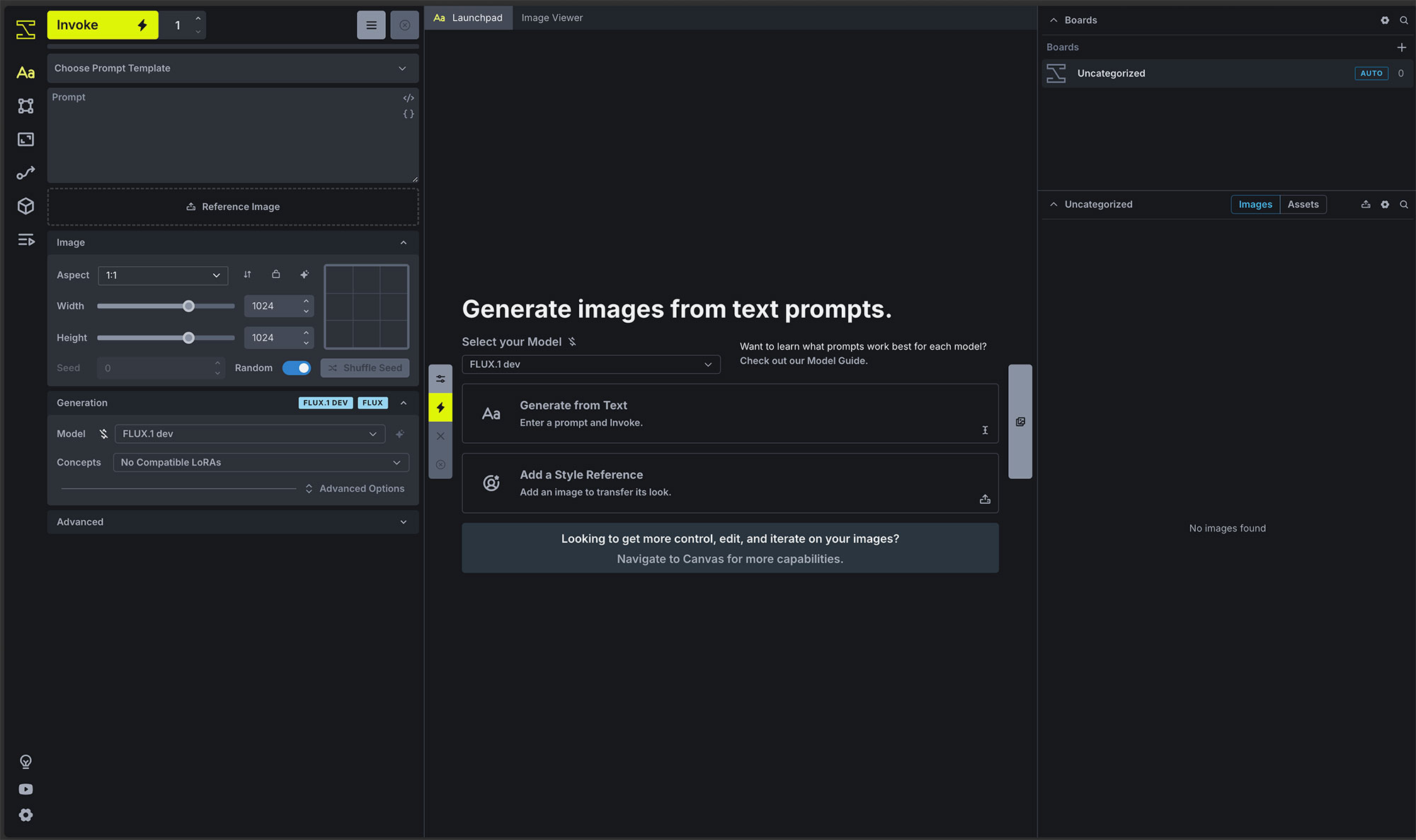Click the sparkle icon next to the Model dropdown
This screenshot has width=1416, height=840.
coord(400,434)
